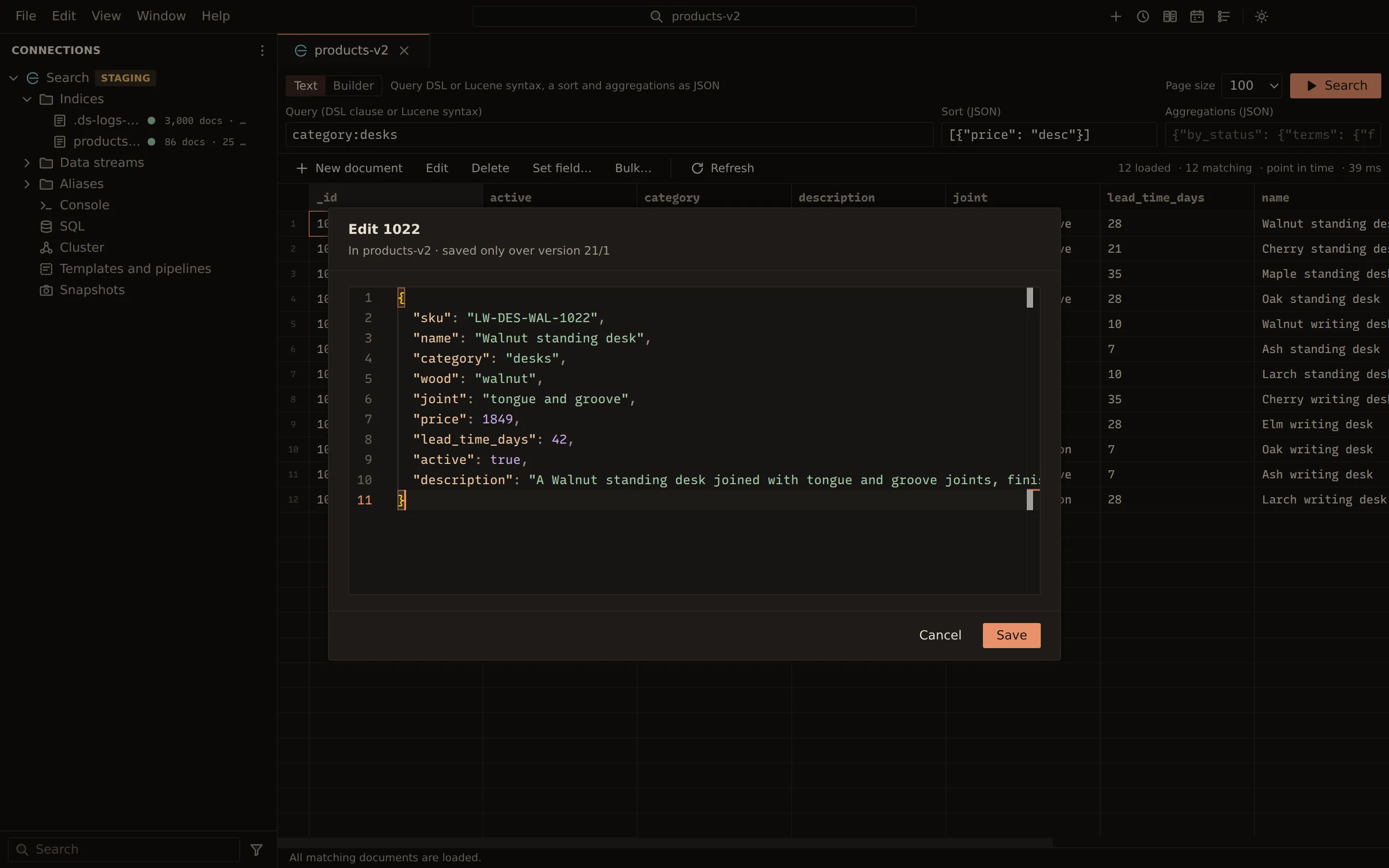Click the Sort JSON input field

(x=1049, y=135)
